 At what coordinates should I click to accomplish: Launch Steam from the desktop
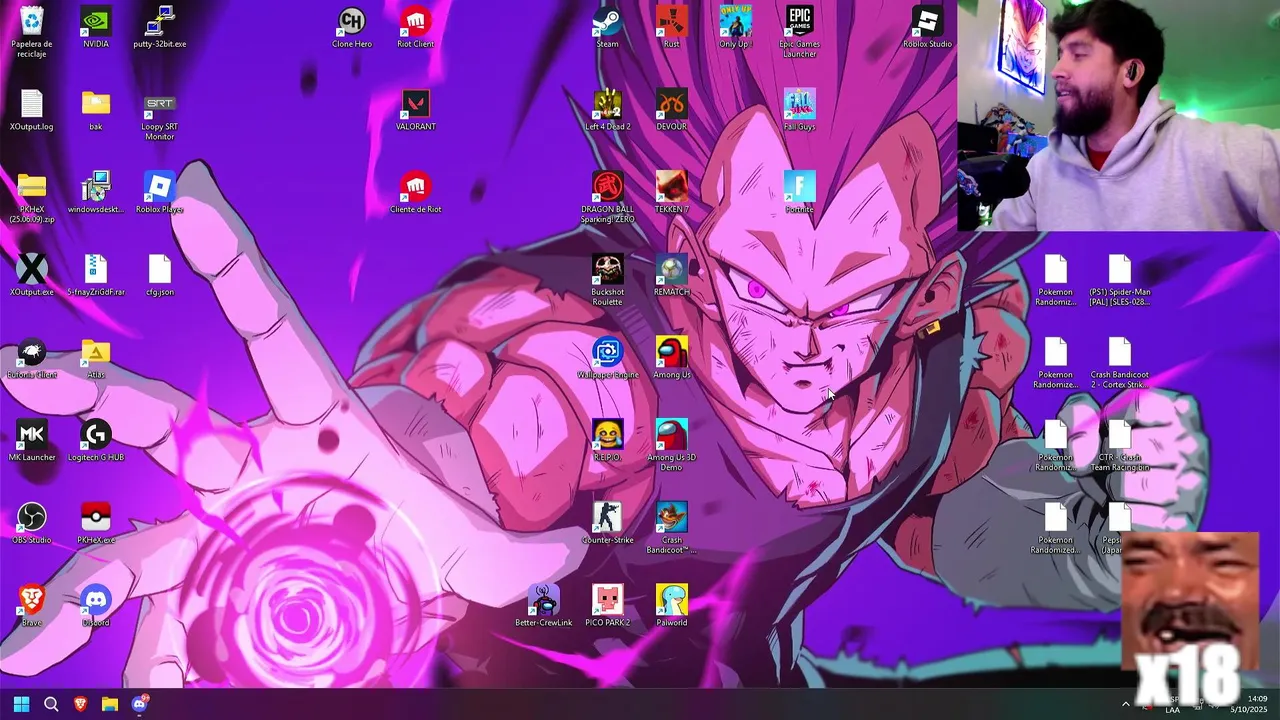608,27
